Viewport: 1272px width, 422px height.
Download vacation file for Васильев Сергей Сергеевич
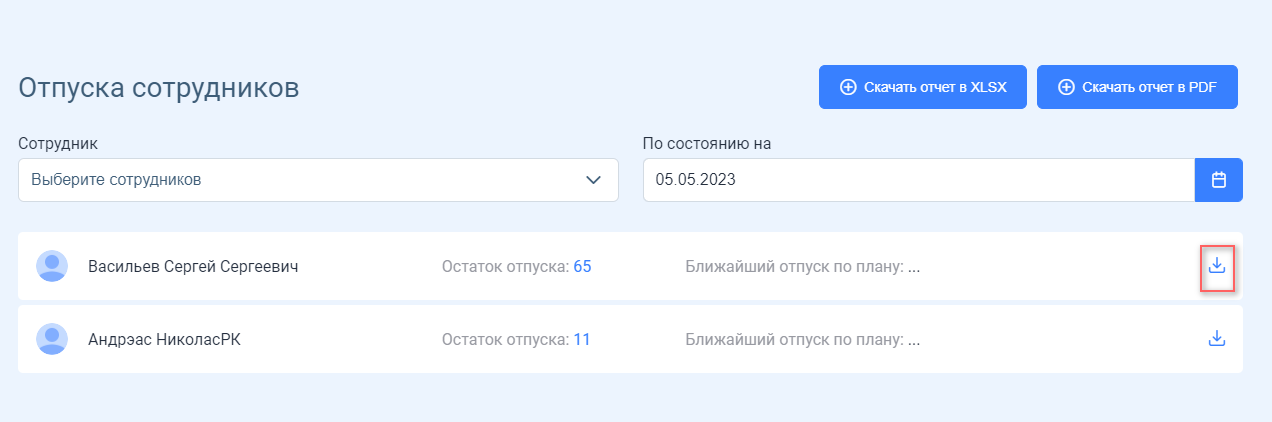point(1217,266)
